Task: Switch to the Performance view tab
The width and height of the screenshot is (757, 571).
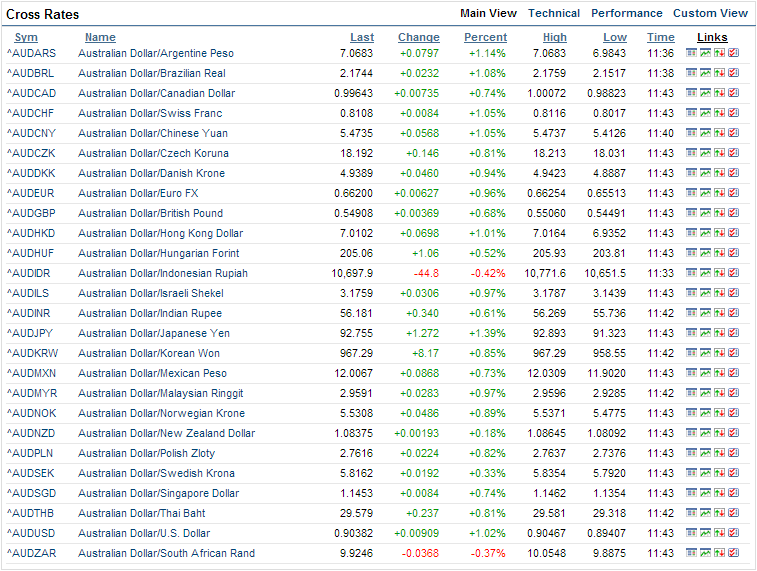Action: click(626, 13)
